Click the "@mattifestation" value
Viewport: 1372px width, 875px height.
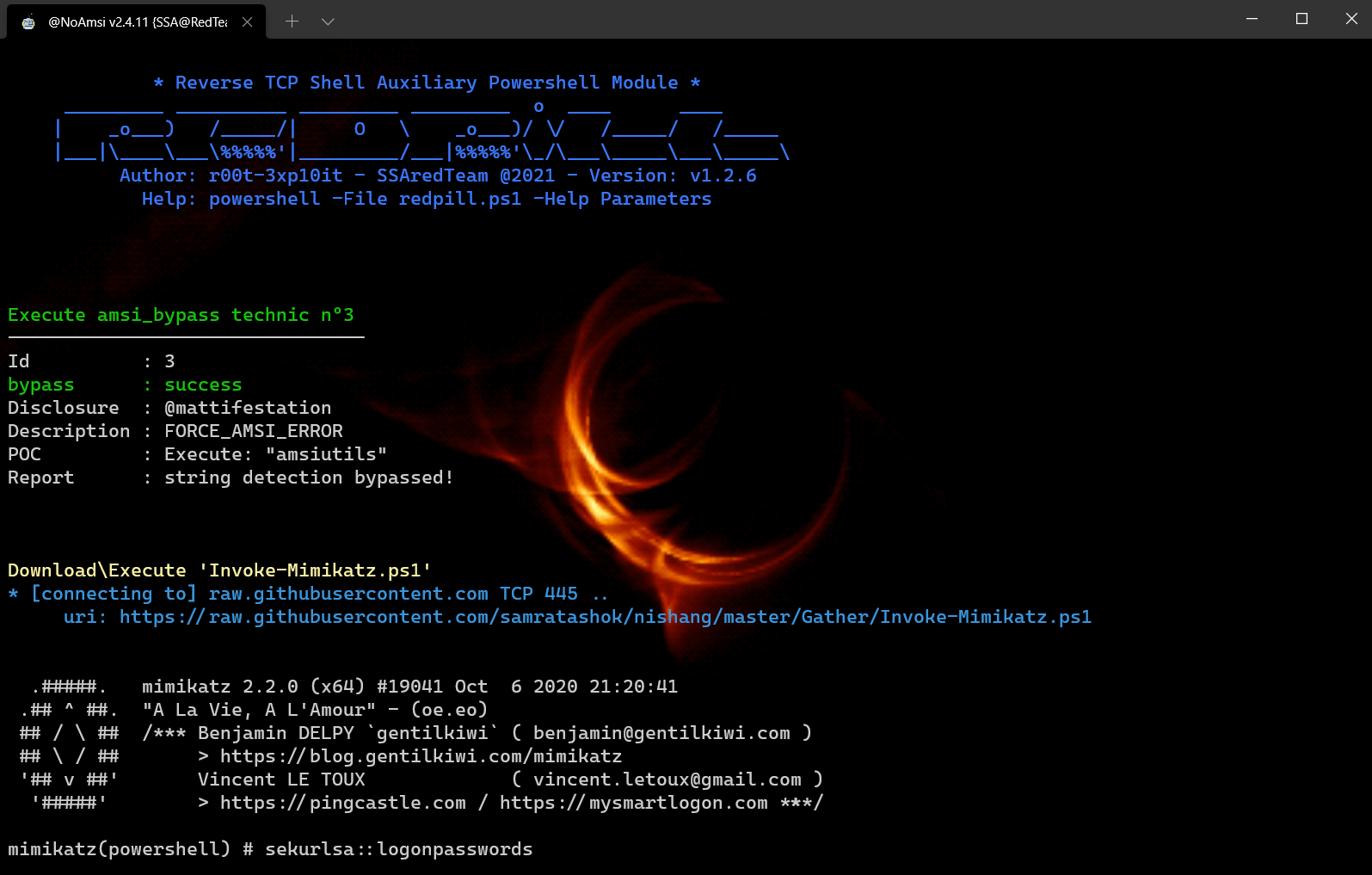(x=248, y=408)
